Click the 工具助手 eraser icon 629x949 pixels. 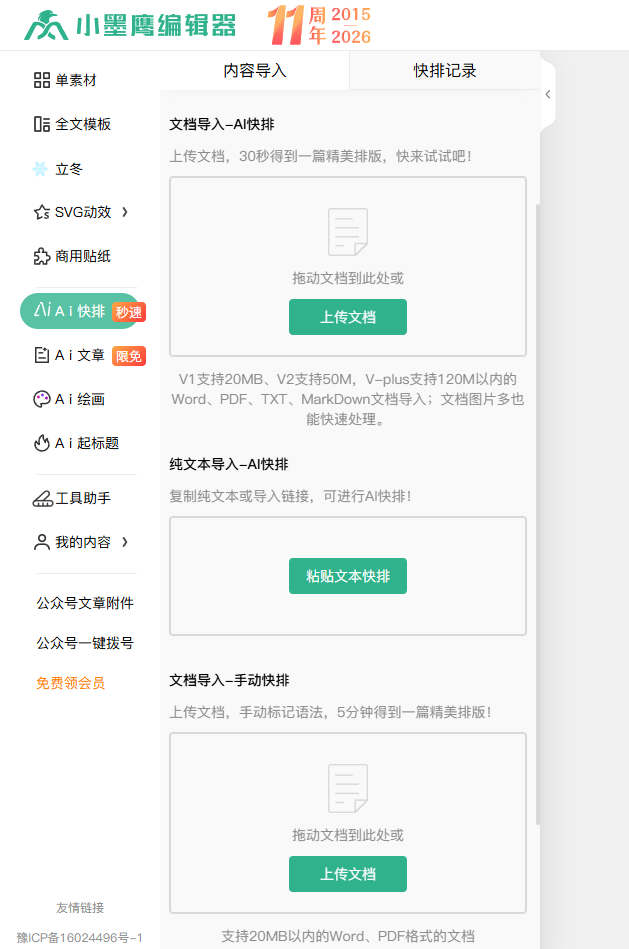[x=42, y=499]
